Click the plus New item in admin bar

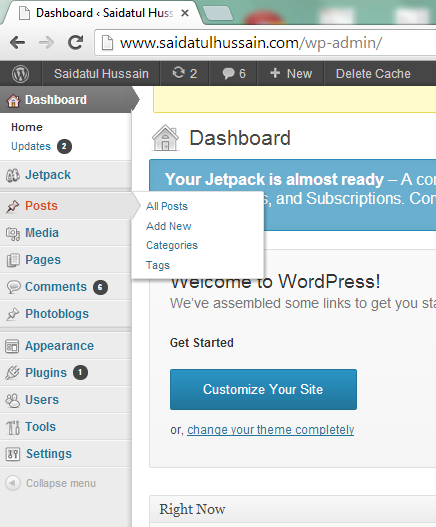coord(291,73)
